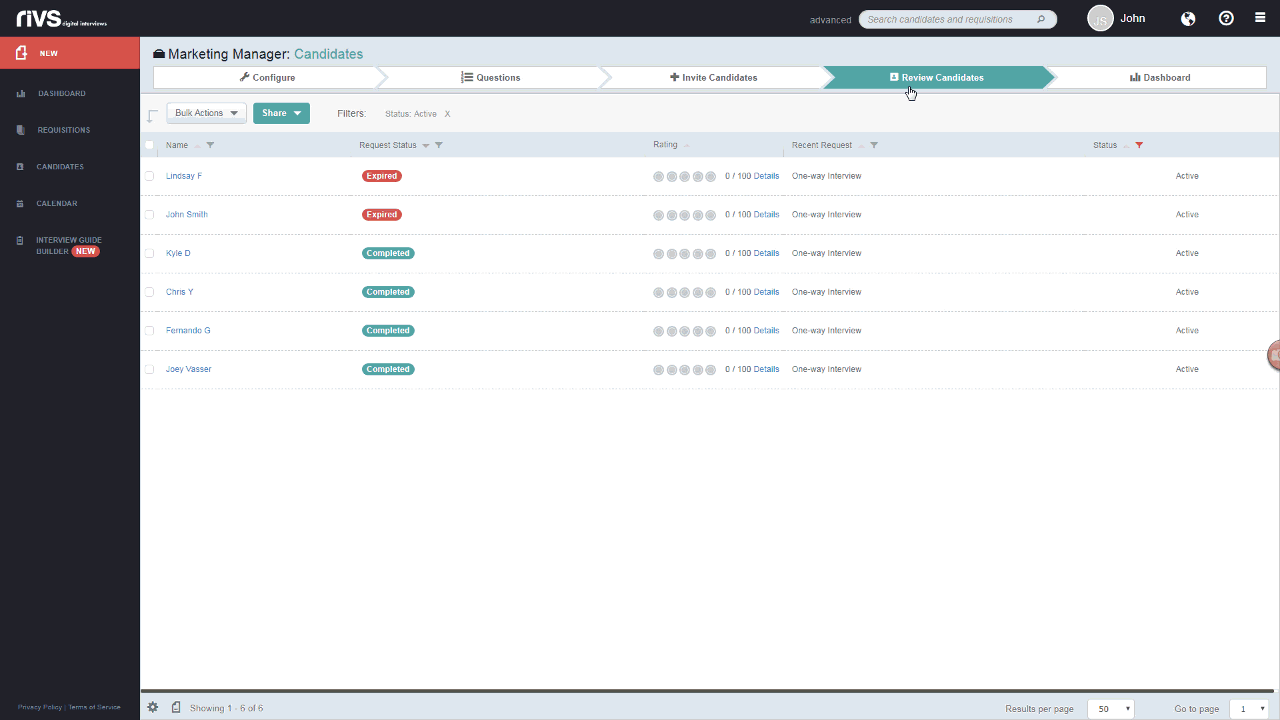
Task: Click the first rating circle for Lindsay F
Action: [659, 176]
